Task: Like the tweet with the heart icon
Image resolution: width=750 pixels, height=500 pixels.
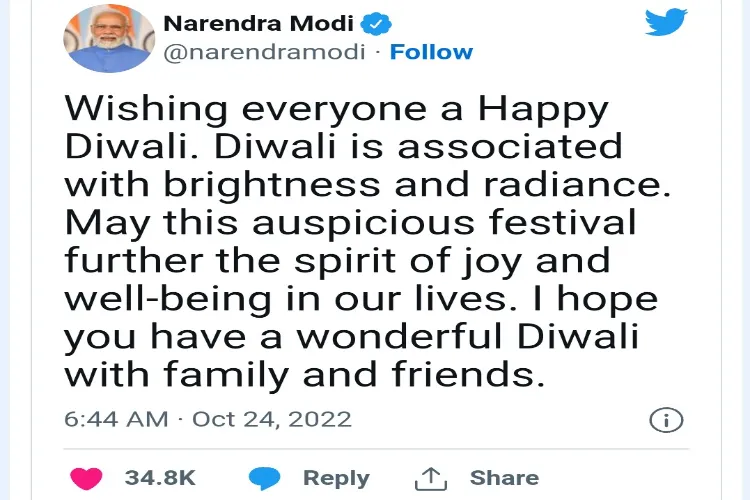Action: (86, 478)
